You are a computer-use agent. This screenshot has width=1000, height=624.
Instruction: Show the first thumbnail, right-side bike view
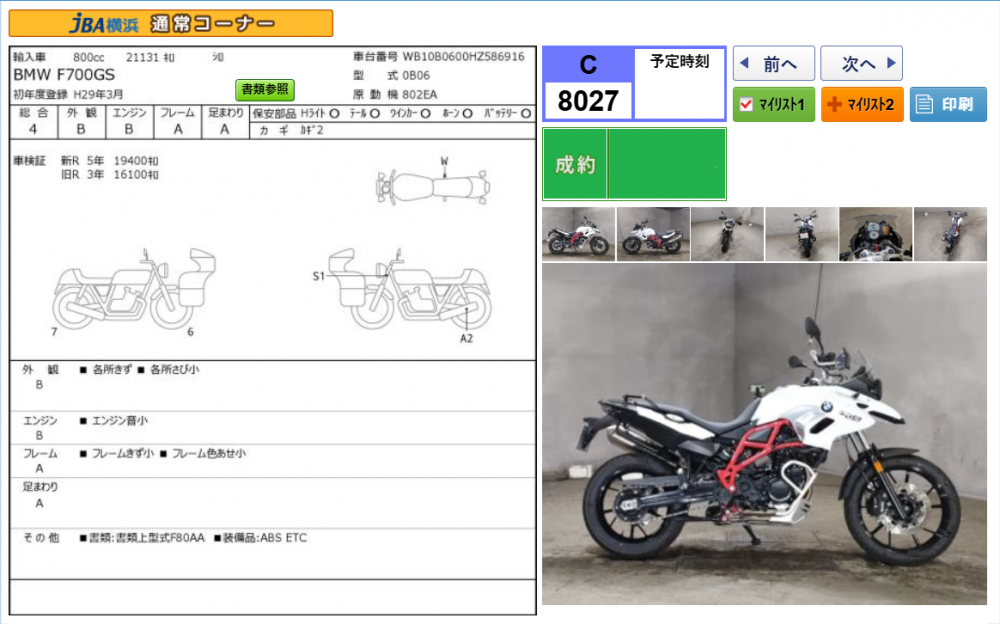578,234
